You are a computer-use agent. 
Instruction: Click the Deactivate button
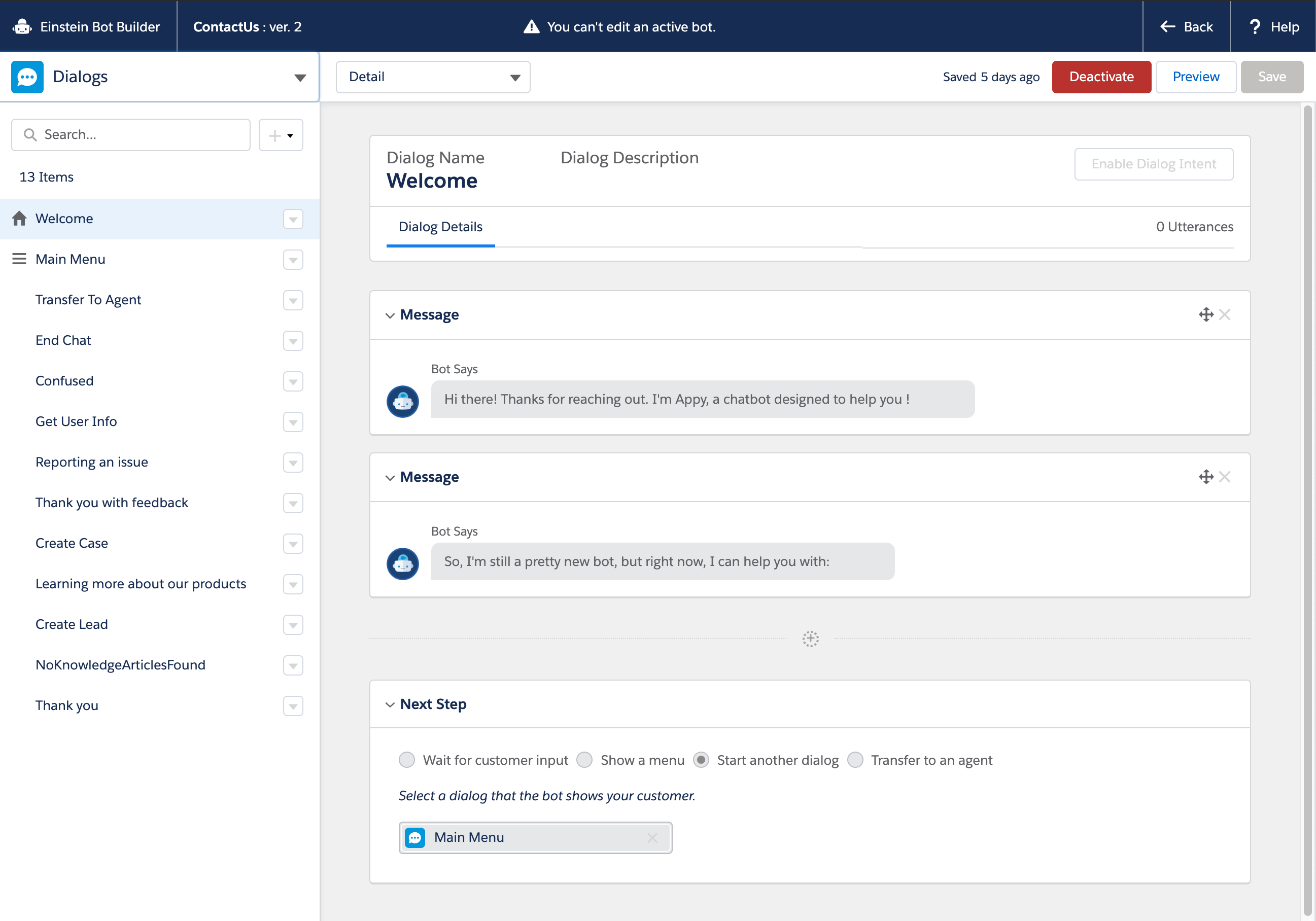click(1101, 77)
